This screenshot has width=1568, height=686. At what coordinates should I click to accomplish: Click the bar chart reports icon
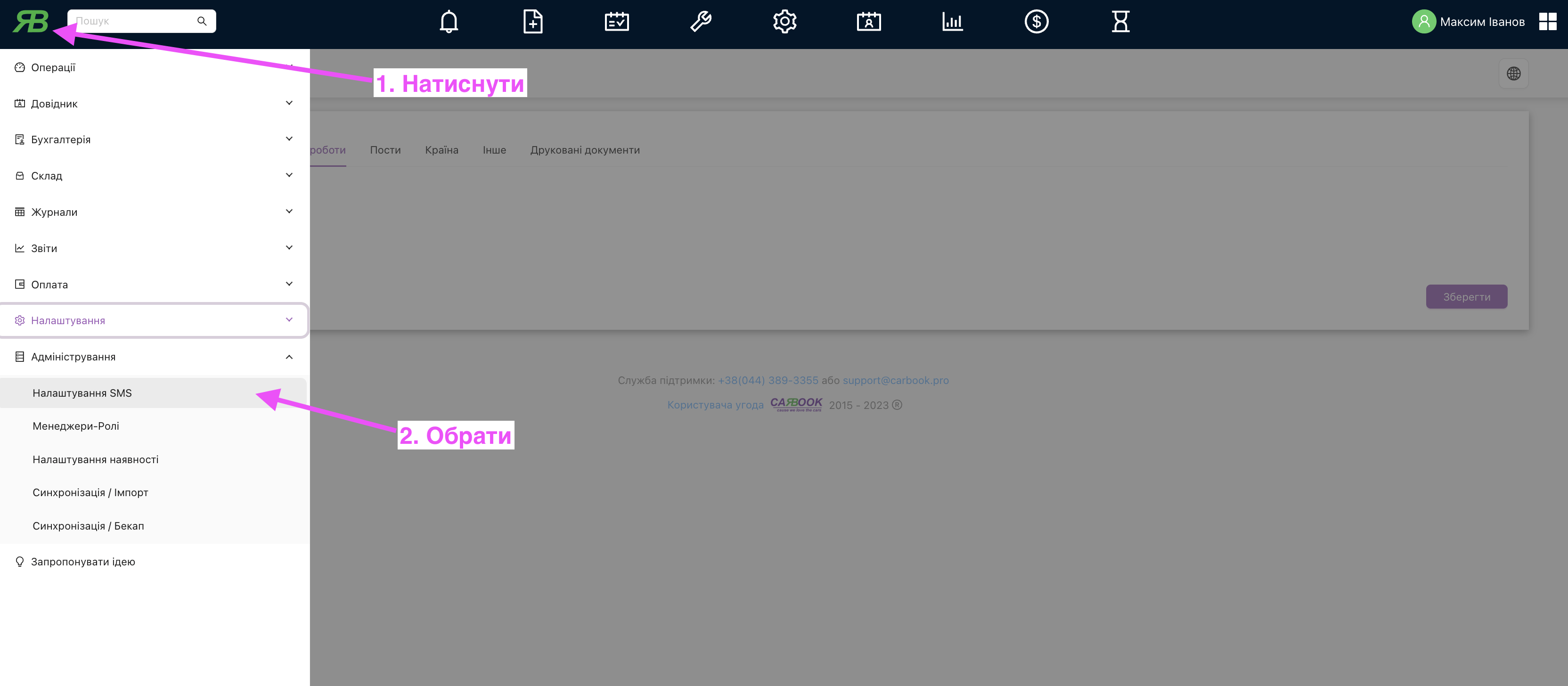tap(952, 22)
